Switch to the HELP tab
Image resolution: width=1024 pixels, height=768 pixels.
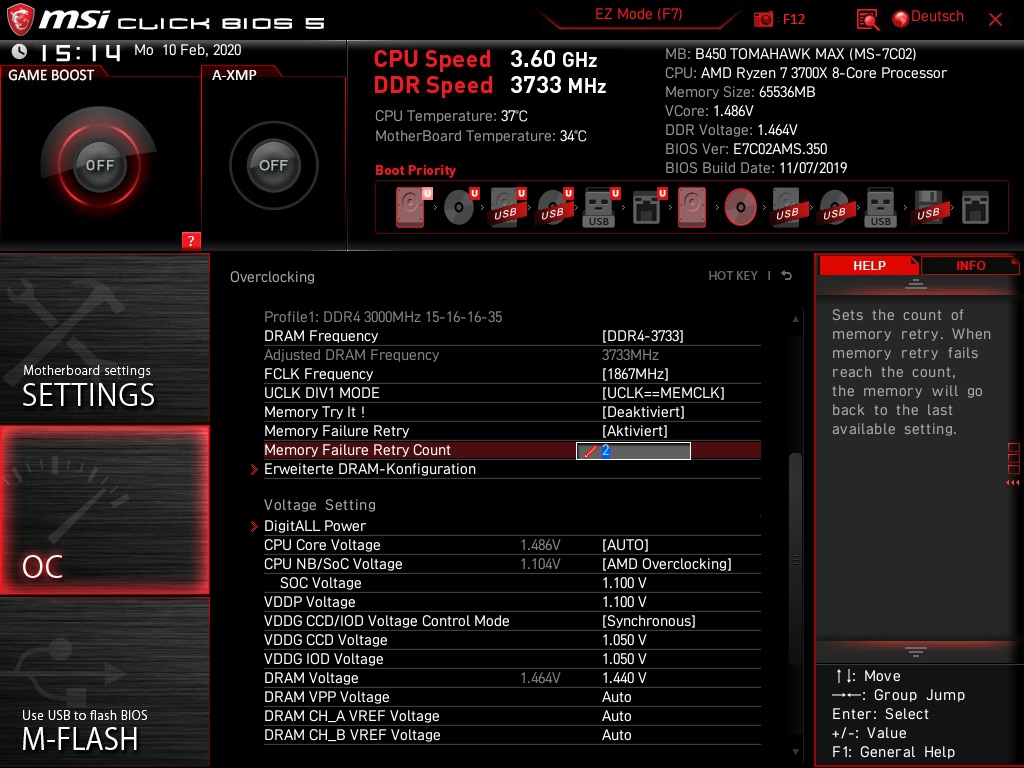coord(868,265)
